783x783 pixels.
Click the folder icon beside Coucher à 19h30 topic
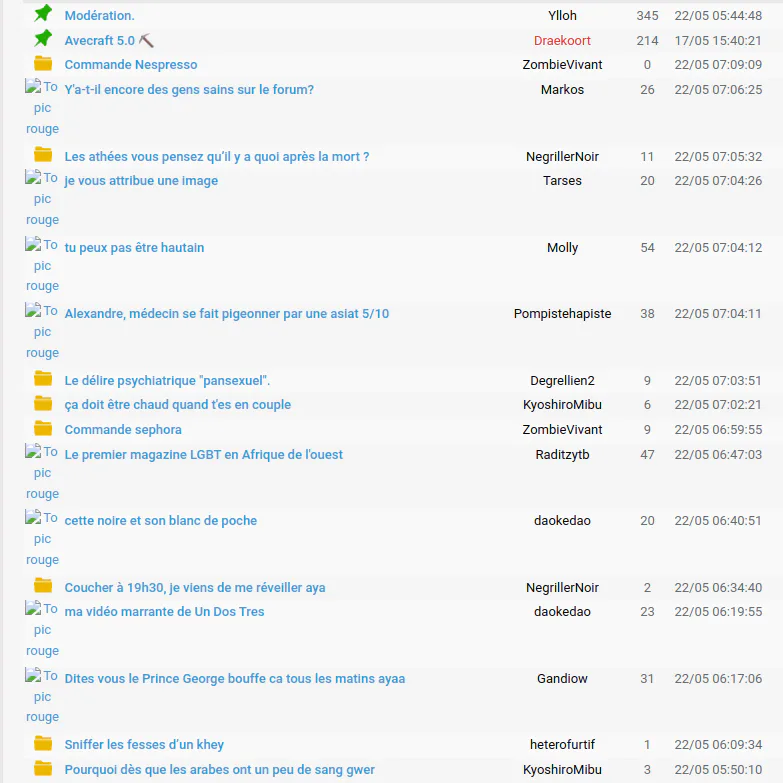pos(43,586)
